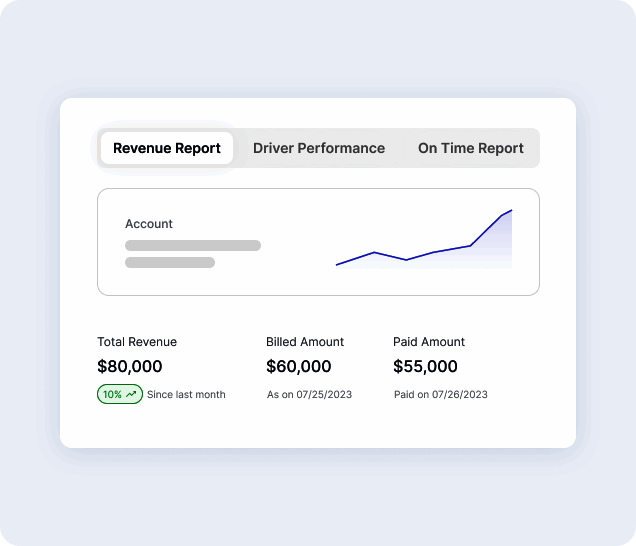Switch to the Revenue Report tab

[167, 148]
